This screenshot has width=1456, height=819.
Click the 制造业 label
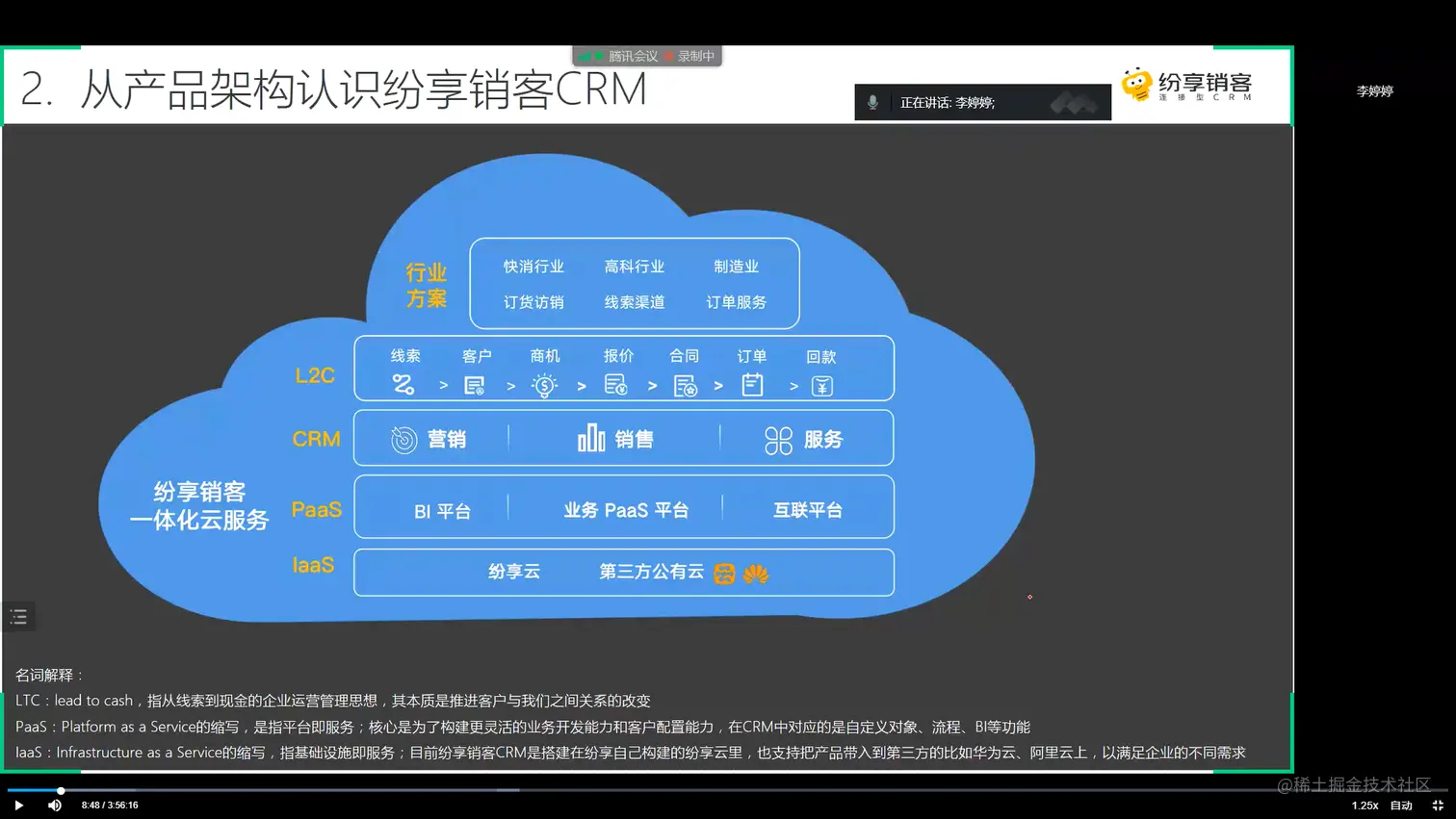click(736, 267)
